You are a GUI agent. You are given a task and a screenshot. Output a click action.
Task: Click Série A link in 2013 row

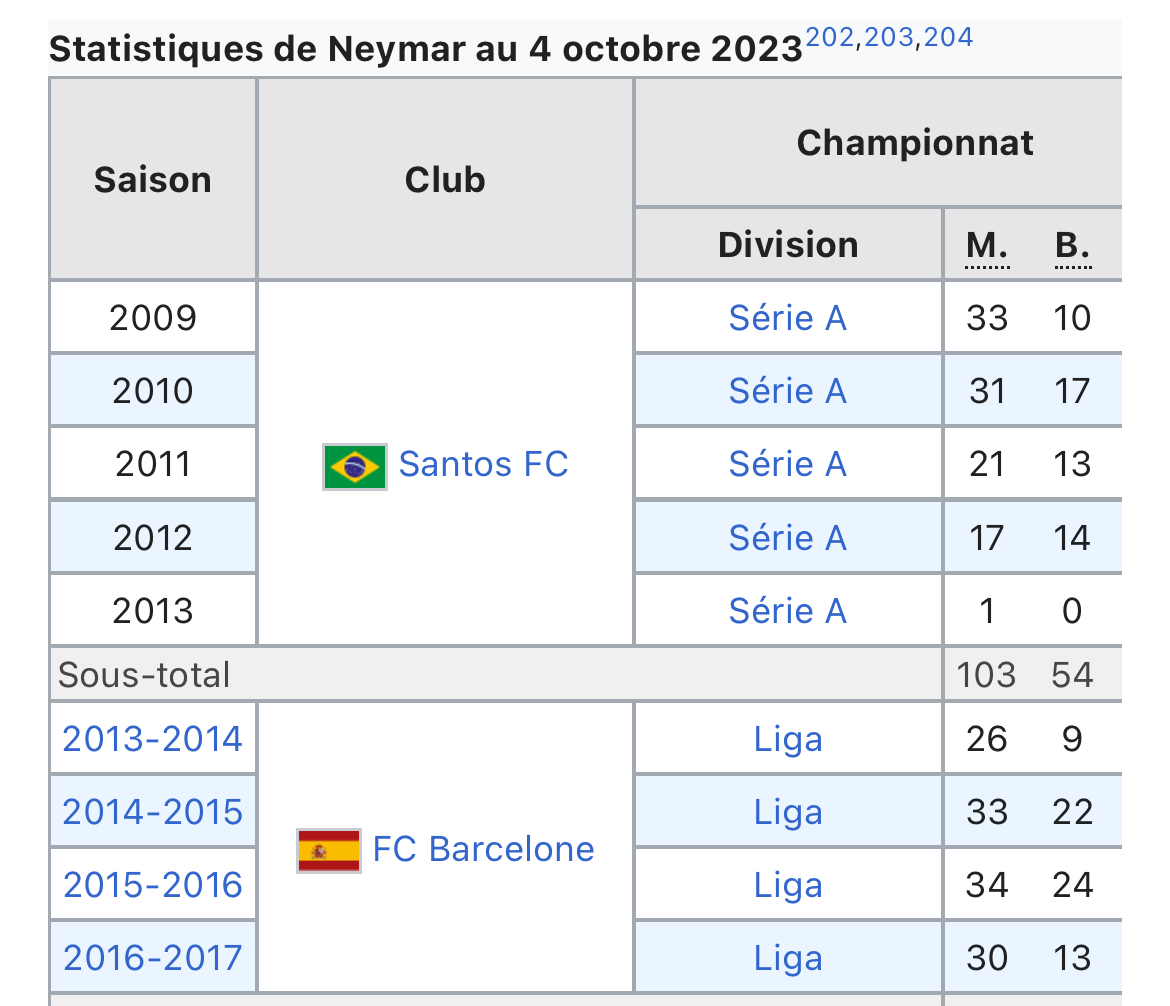point(788,611)
